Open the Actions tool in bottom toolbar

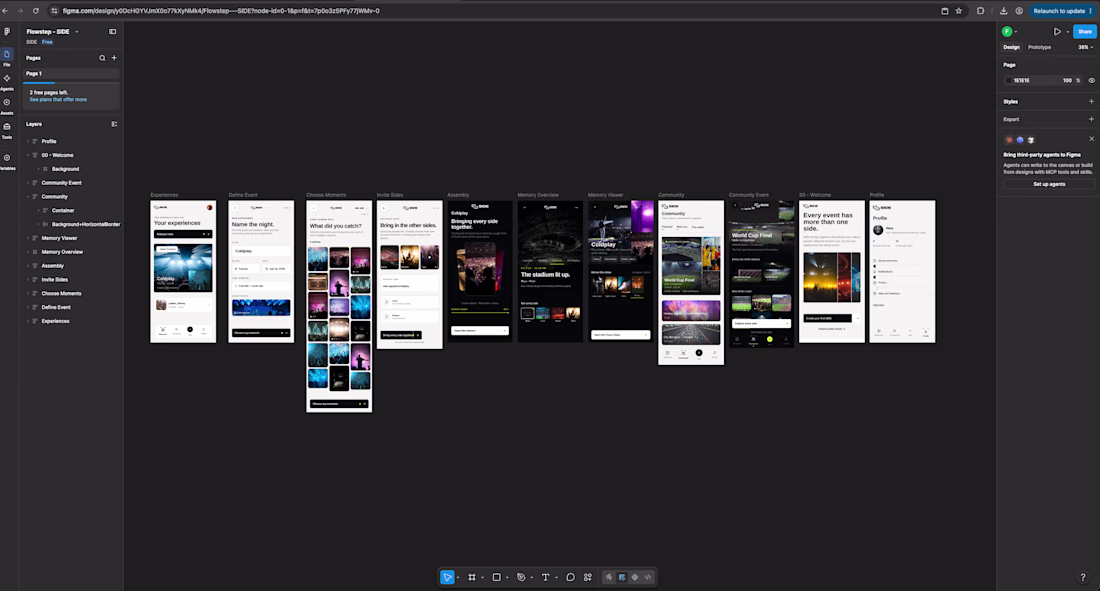click(588, 577)
